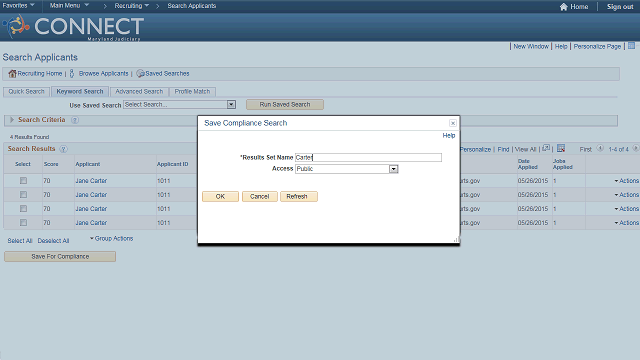Image resolution: width=640 pixels, height=360 pixels.
Task: Click the New Window link
Action: tap(531, 47)
